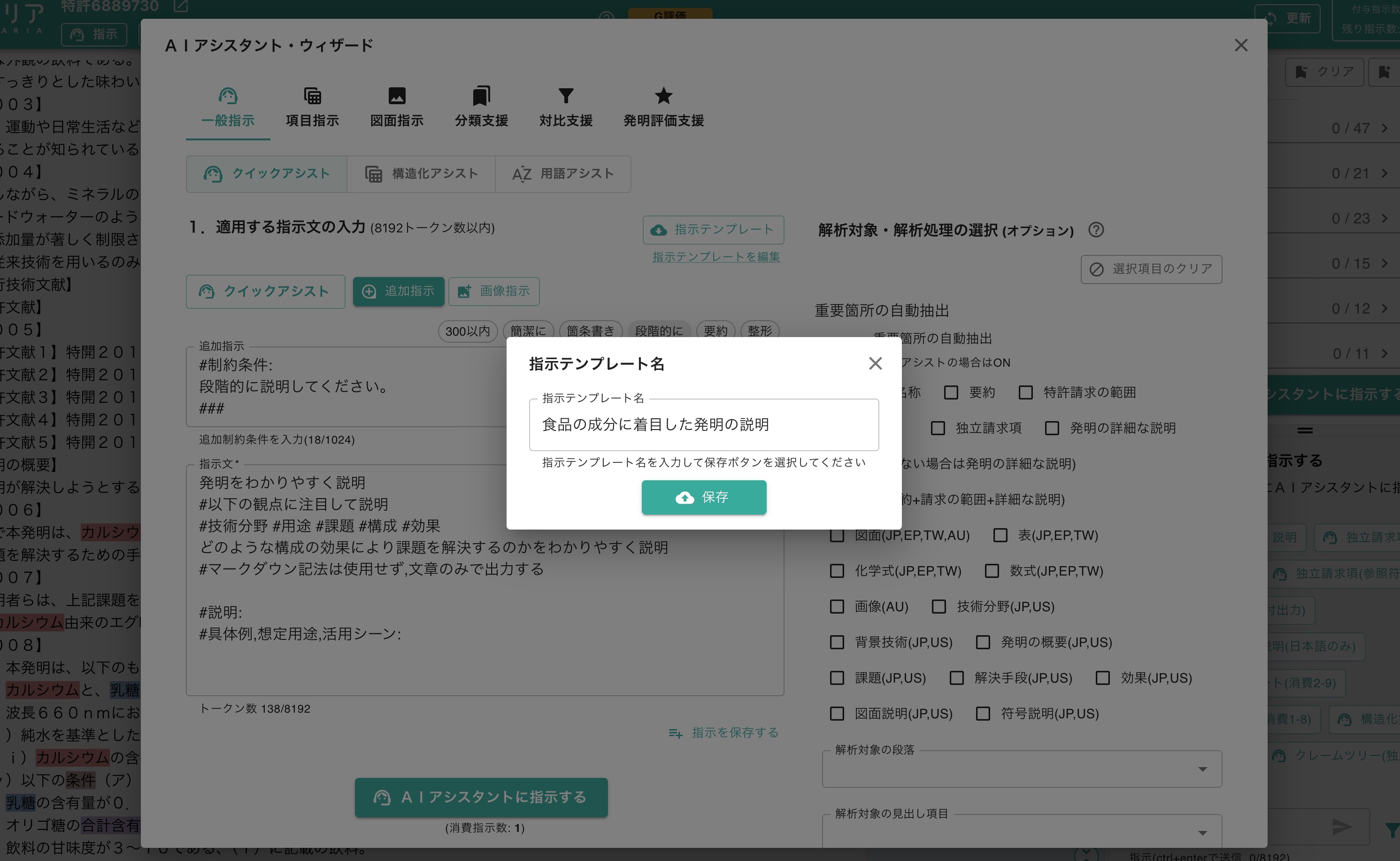Expand the 0 / 12 row chevron

1385,308
